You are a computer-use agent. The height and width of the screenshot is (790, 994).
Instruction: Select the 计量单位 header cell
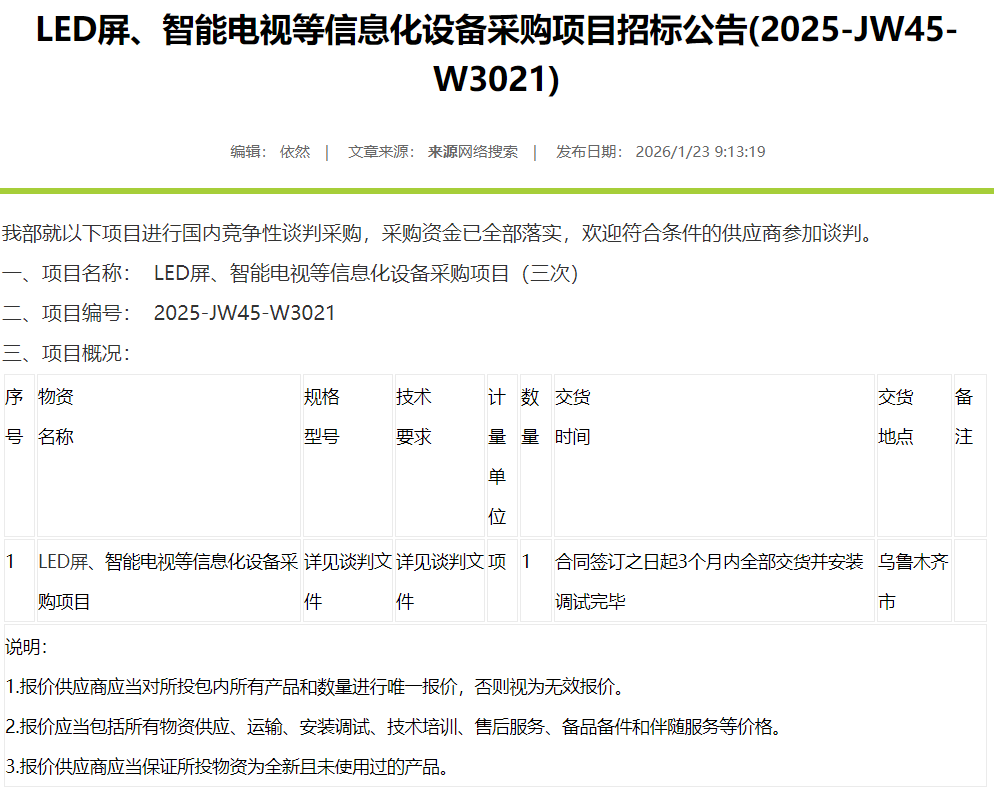point(499,456)
